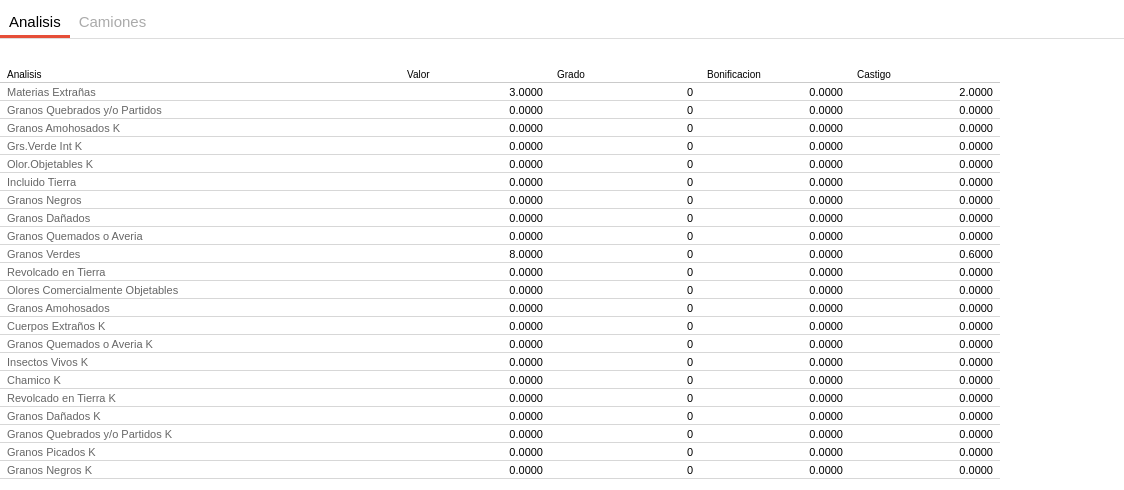Click the Incluido Tierra row label
1124x490 pixels.
pyautogui.click(x=41, y=182)
